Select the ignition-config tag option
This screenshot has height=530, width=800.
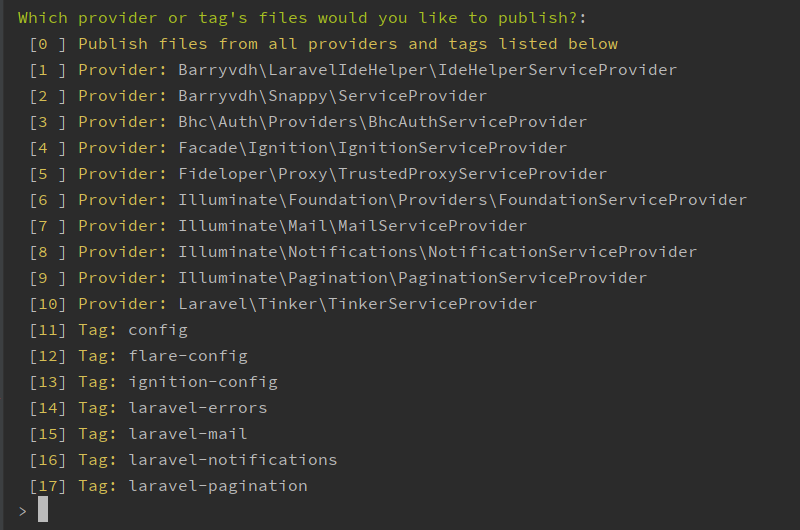[x=177, y=382]
